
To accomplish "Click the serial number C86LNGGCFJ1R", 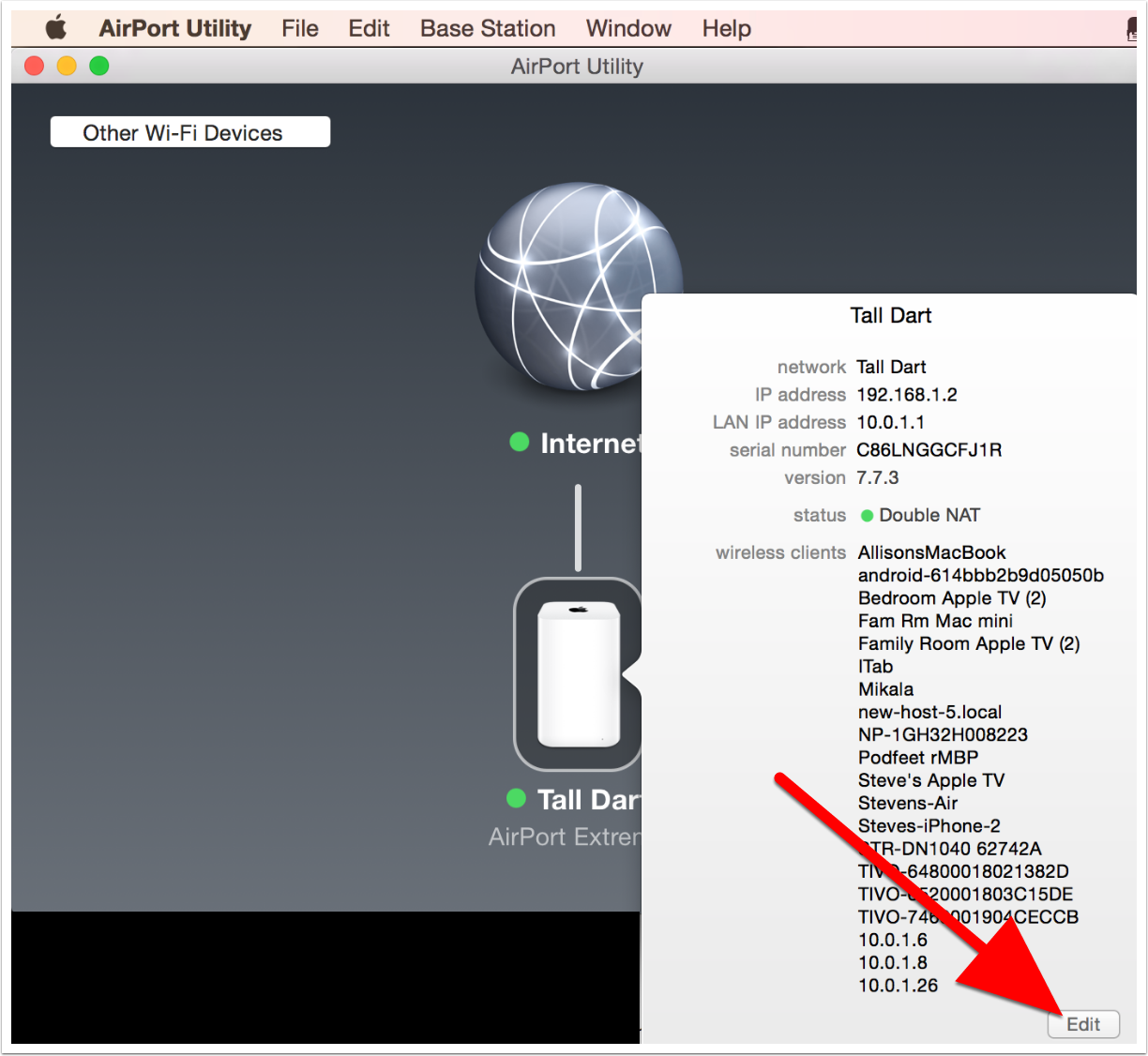I will [x=929, y=450].
